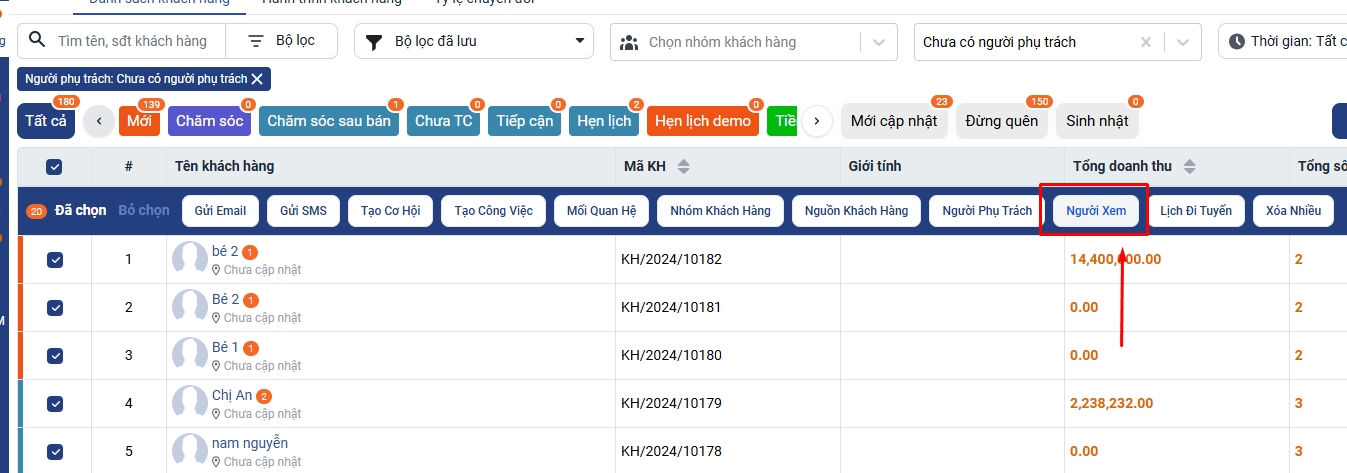Click the Giới tính column header

pyautogui.click(x=874, y=166)
